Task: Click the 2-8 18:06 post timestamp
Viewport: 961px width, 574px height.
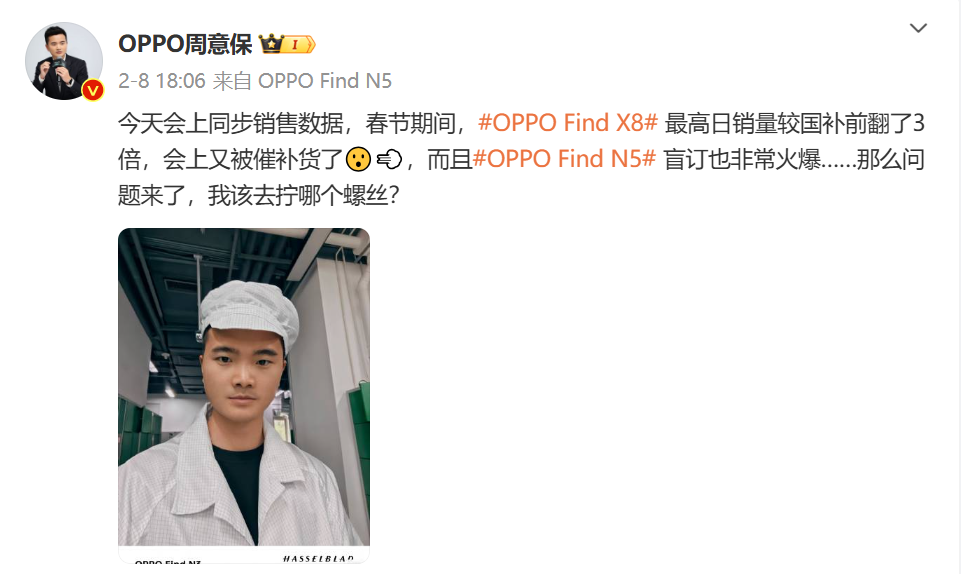Action: pos(162,81)
